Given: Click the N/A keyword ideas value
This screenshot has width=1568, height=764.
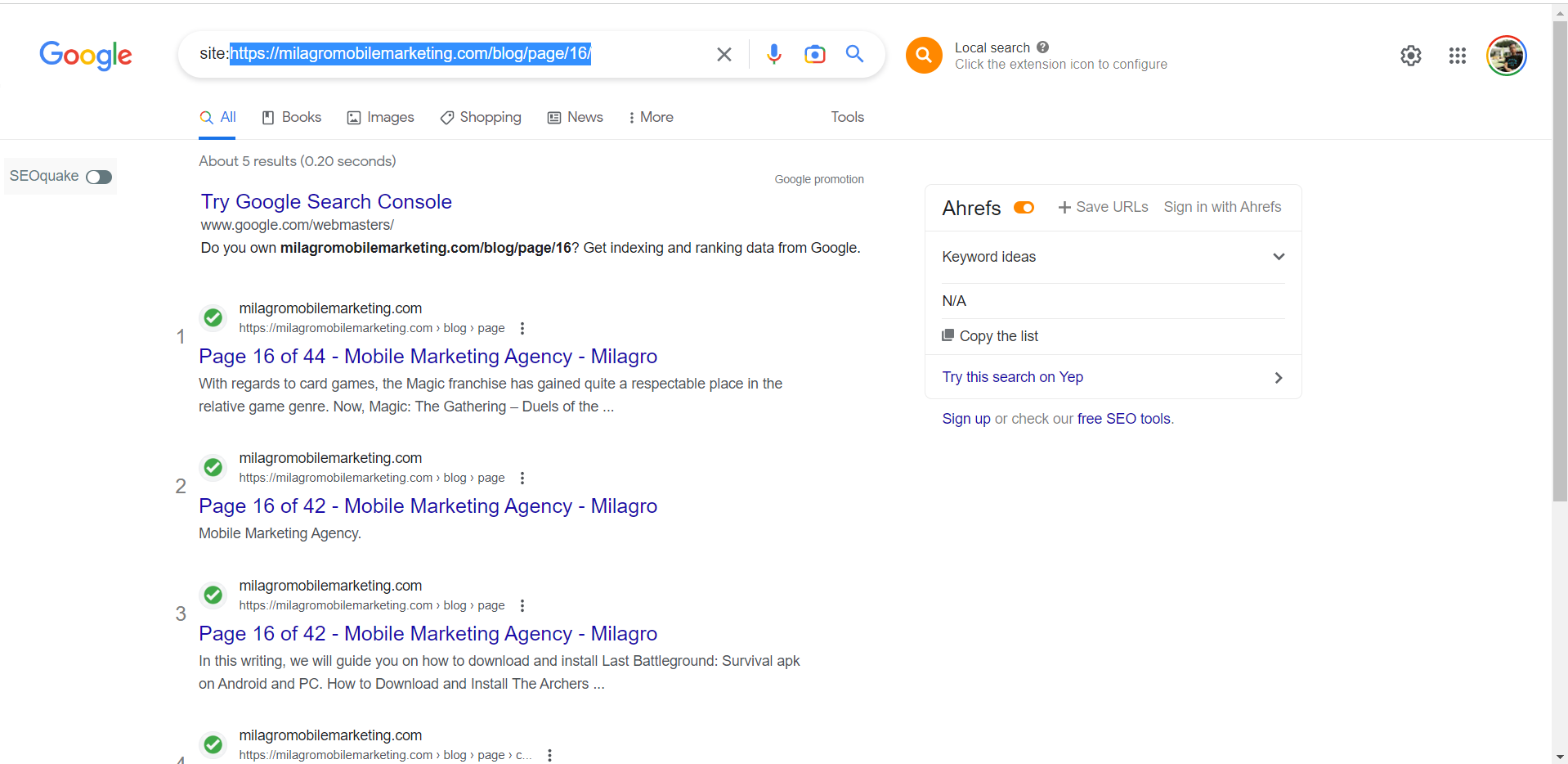Looking at the screenshot, I should pyautogui.click(x=954, y=301).
